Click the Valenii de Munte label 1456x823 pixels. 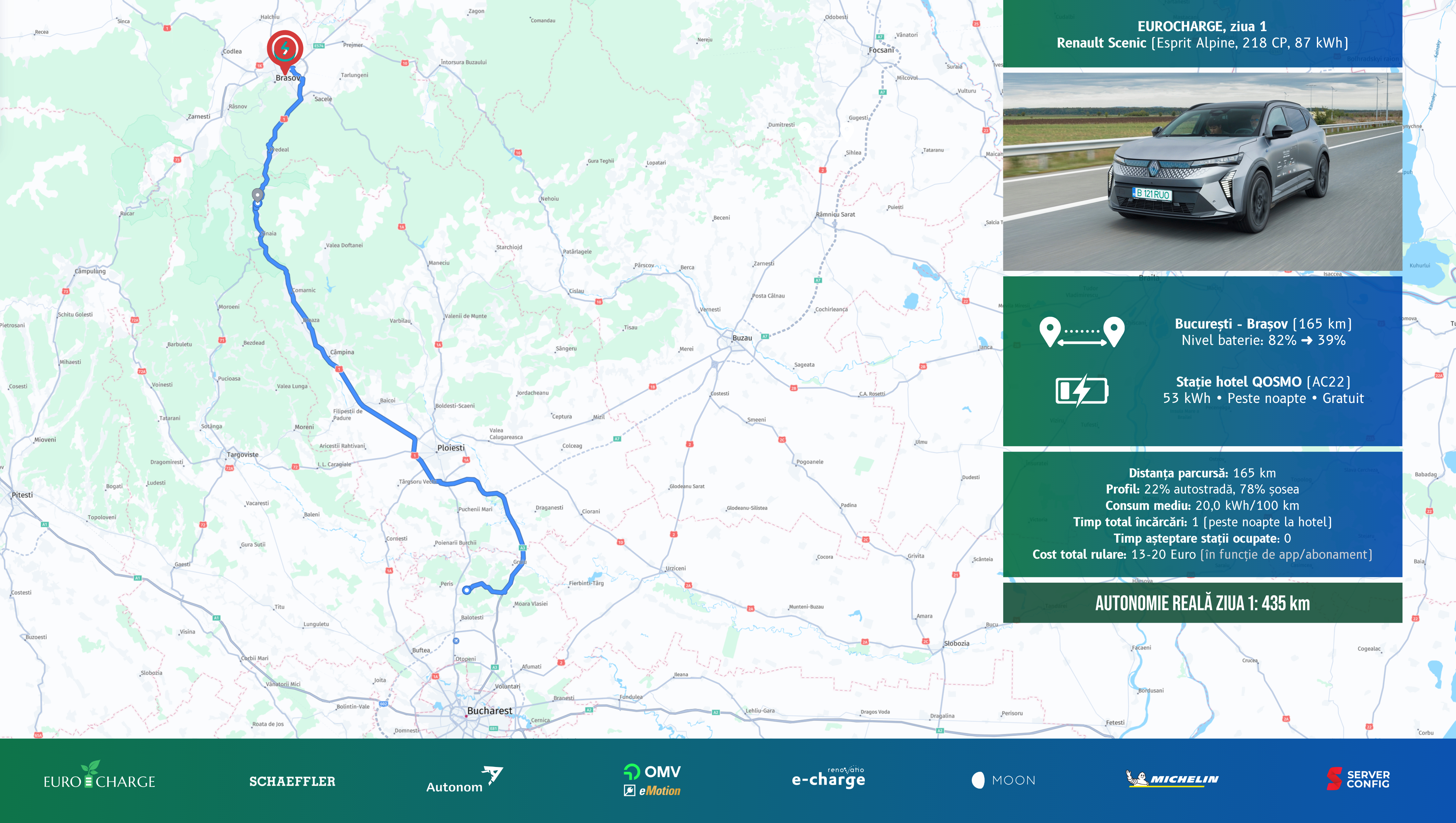465,316
